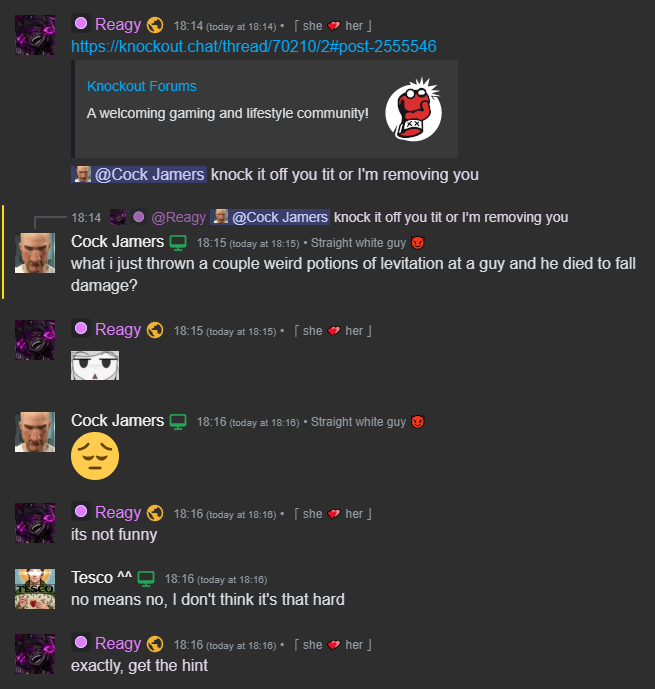Click the Knockout Forums embed title
The height and width of the screenshot is (689, 655).
(x=141, y=86)
